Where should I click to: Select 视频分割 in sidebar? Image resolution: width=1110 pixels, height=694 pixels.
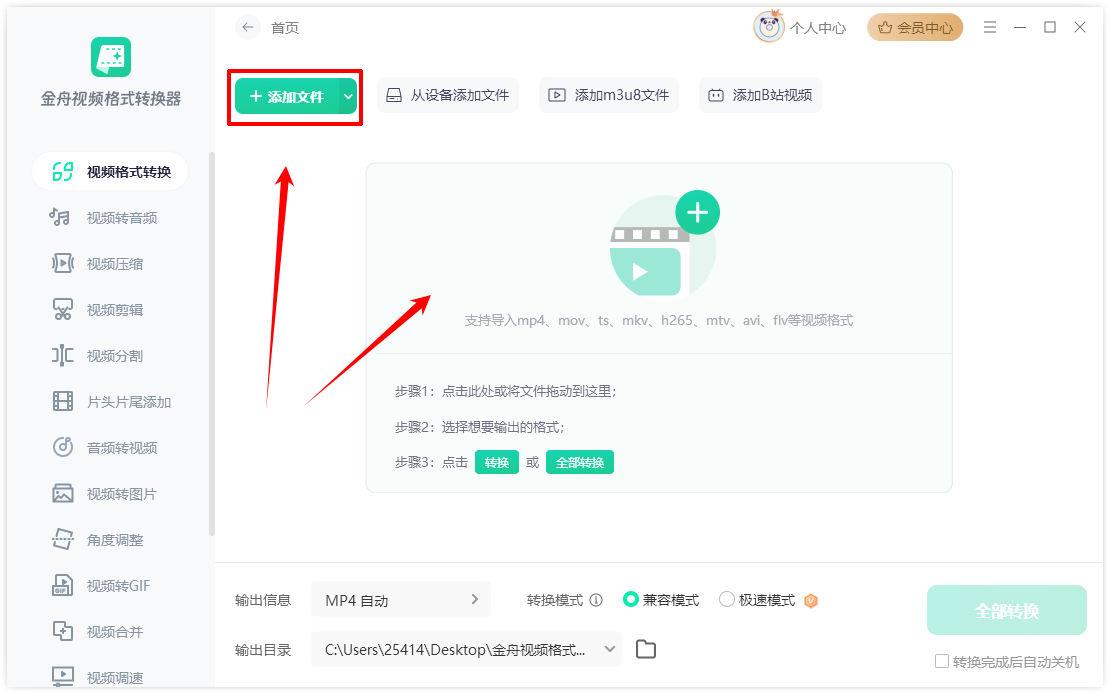coord(110,355)
